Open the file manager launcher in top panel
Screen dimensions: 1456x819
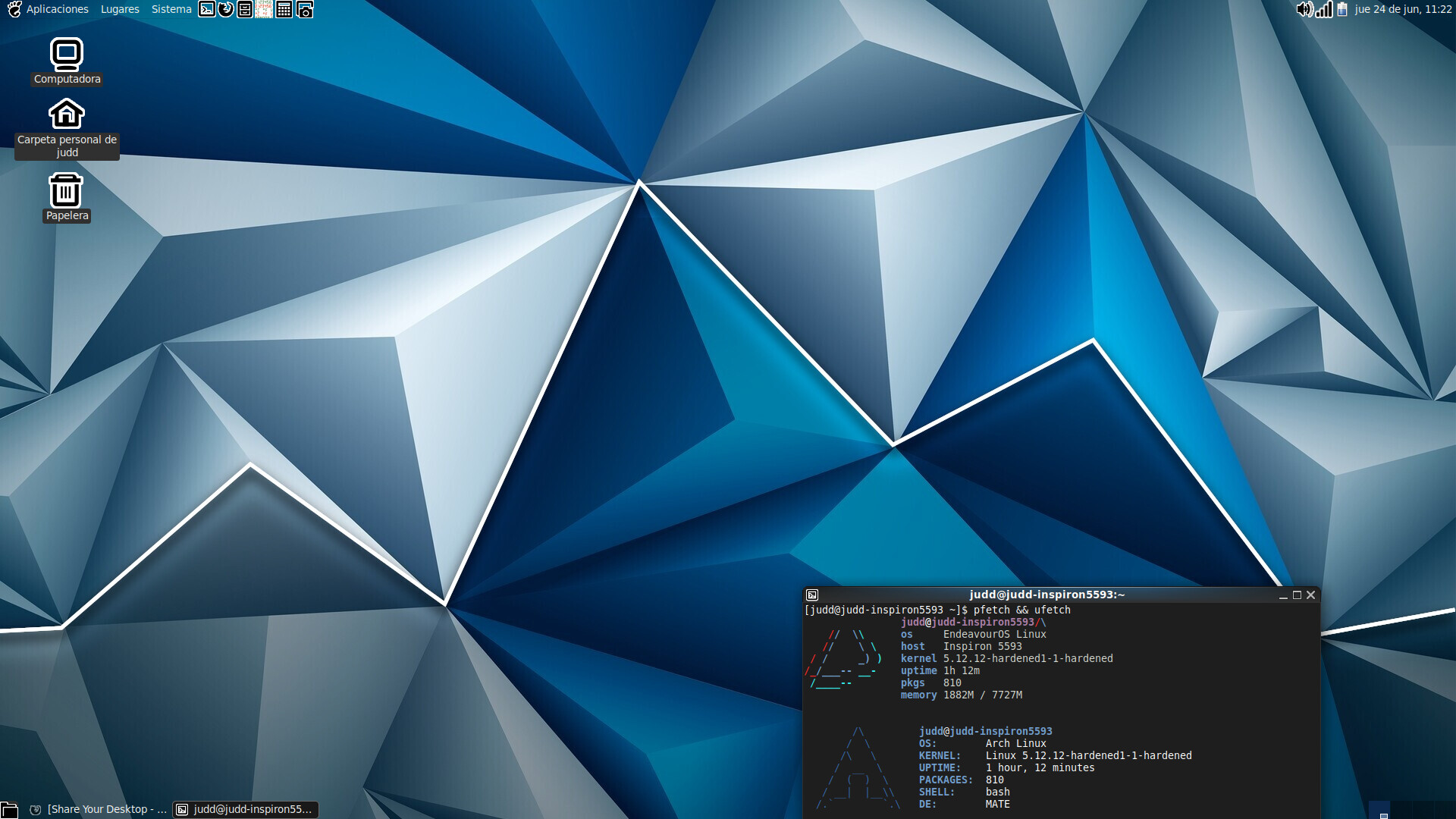click(x=245, y=9)
